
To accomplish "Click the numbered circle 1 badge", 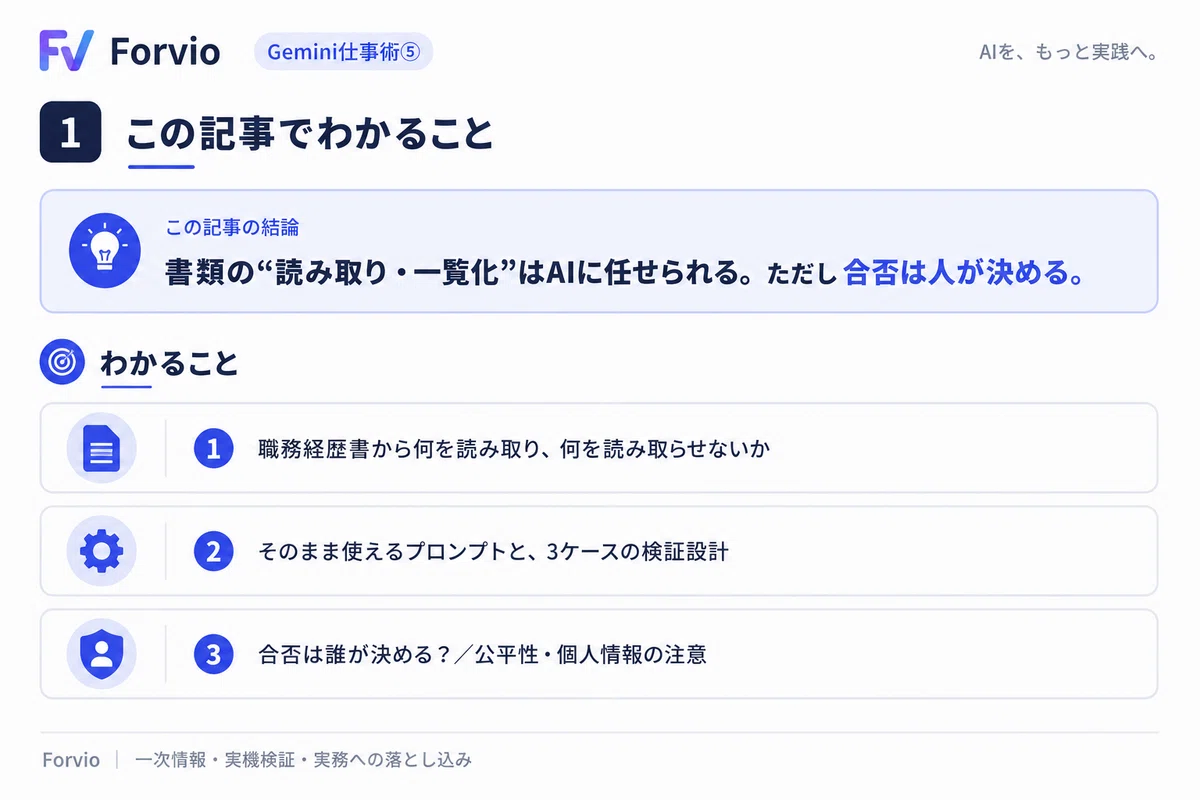I will tap(213, 449).
